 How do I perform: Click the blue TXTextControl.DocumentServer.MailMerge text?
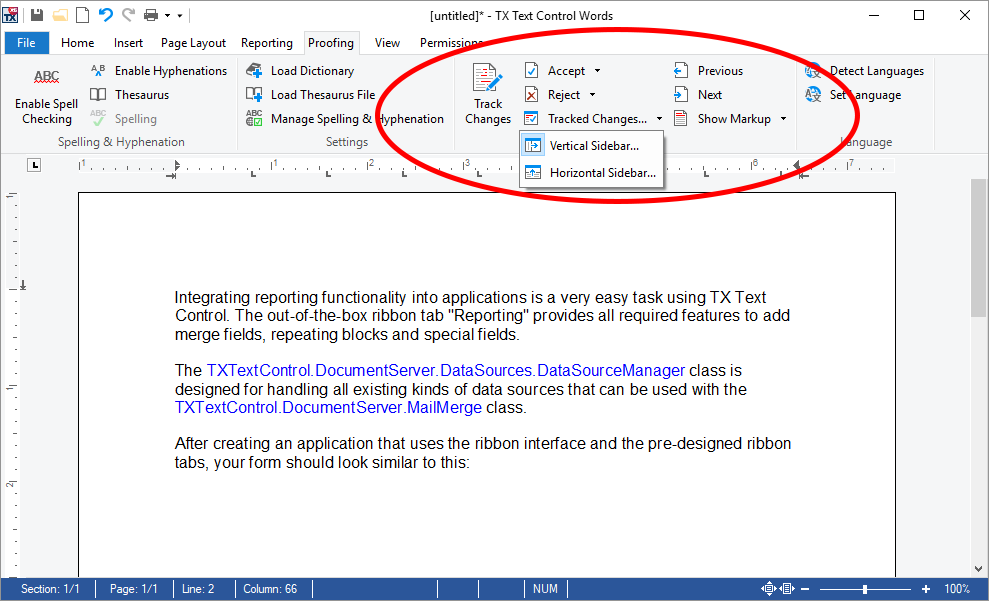(x=328, y=407)
